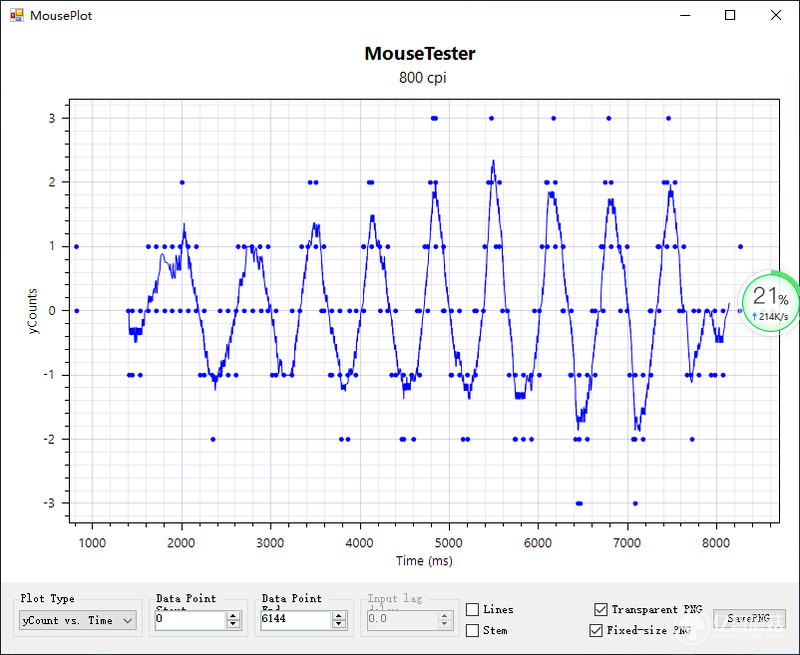This screenshot has height=655, width=800.
Task: Click the MouseTester chart title
Action: (420, 54)
